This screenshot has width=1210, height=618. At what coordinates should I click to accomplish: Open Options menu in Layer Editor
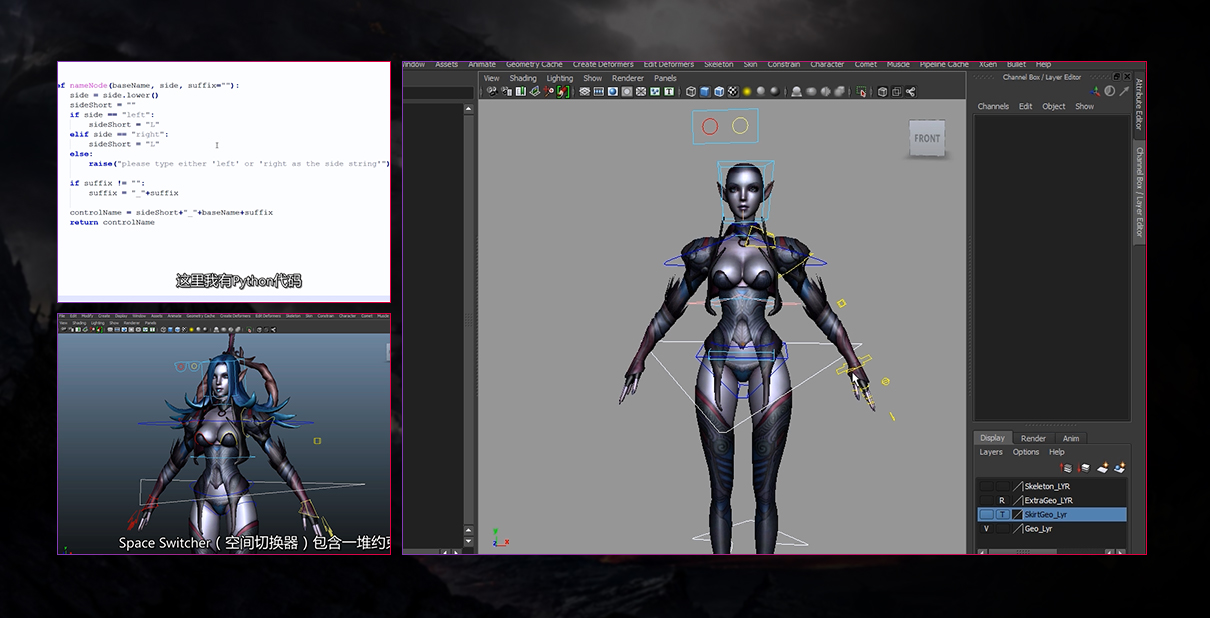[1026, 452]
